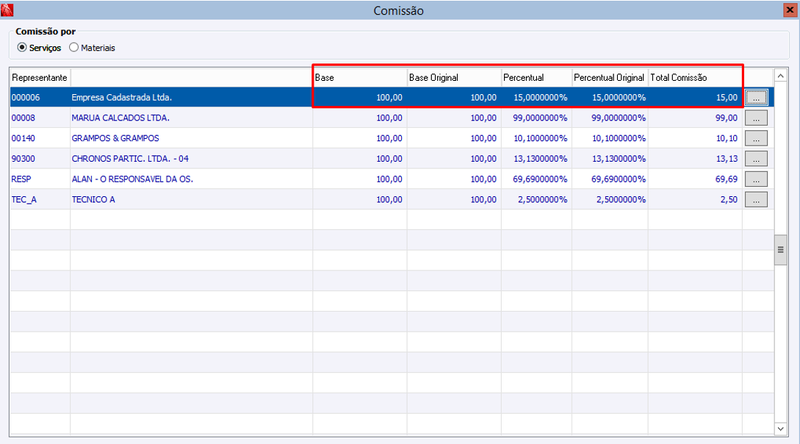Click Total Comissão value 15,00
This screenshot has width=800, height=444.
727,97
